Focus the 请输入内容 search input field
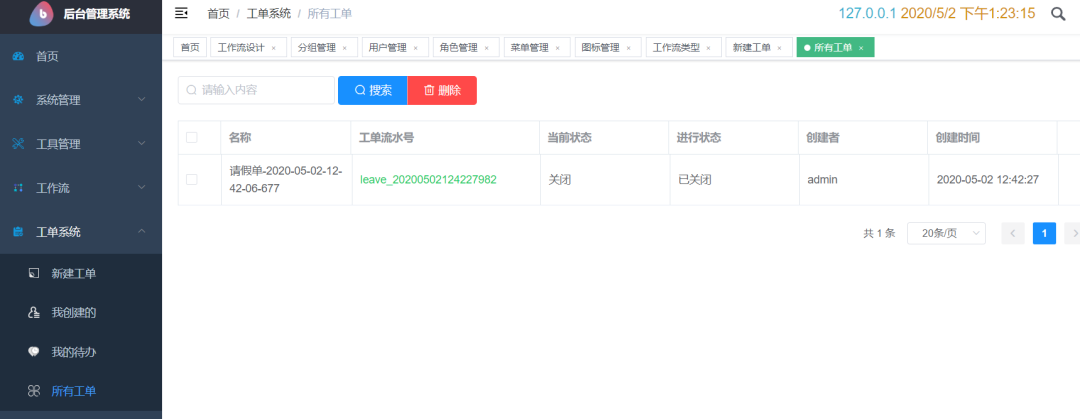Viewport: 1080px width, 419px height. 256,90
